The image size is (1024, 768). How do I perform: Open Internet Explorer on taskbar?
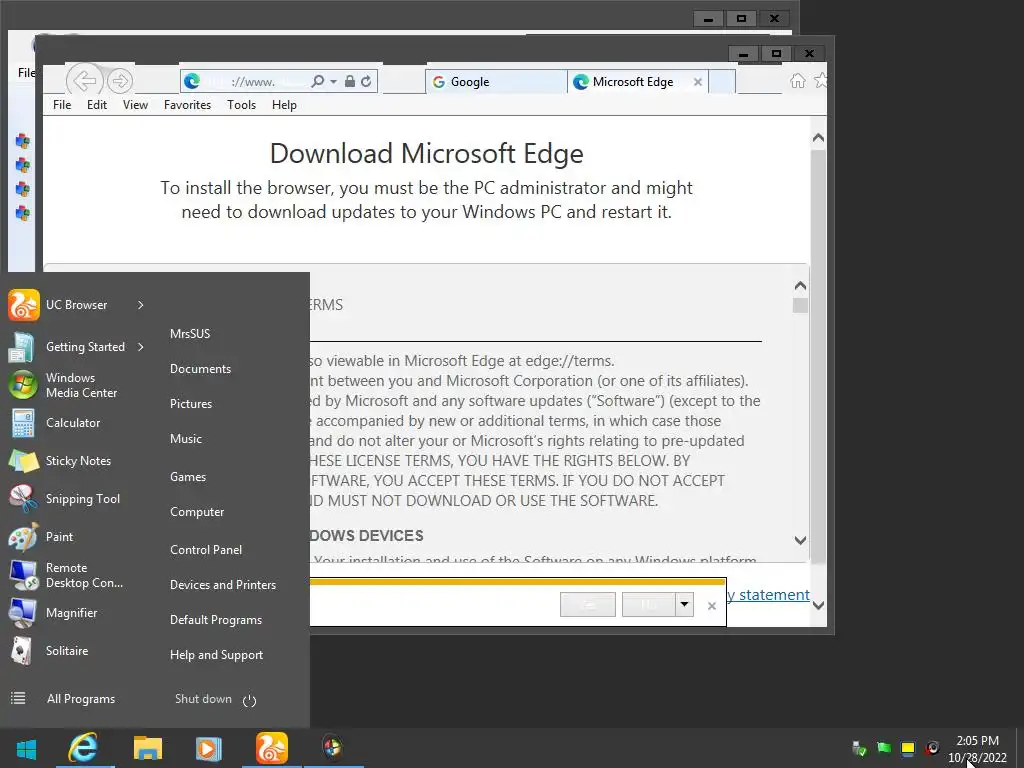tap(83, 748)
